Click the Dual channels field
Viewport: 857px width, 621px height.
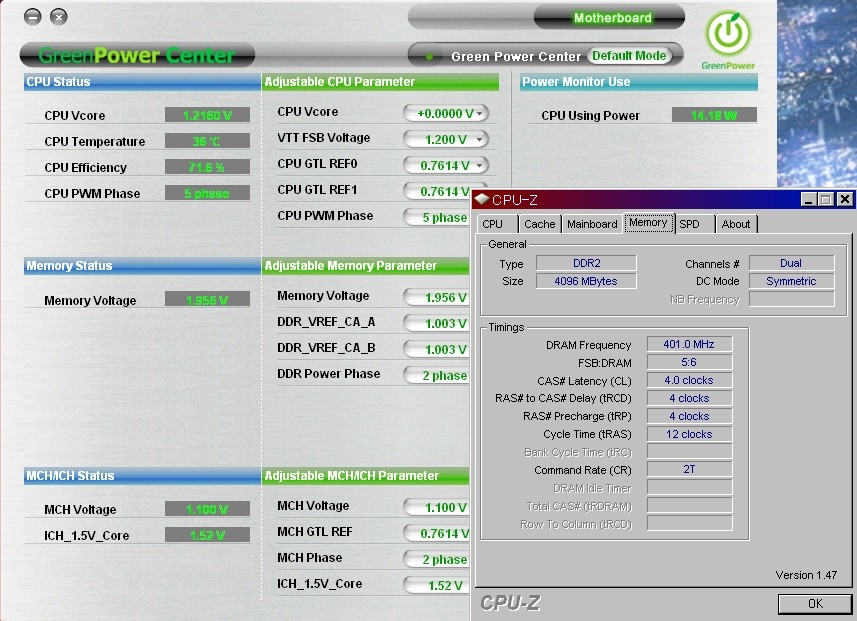(x=791, y=263)
